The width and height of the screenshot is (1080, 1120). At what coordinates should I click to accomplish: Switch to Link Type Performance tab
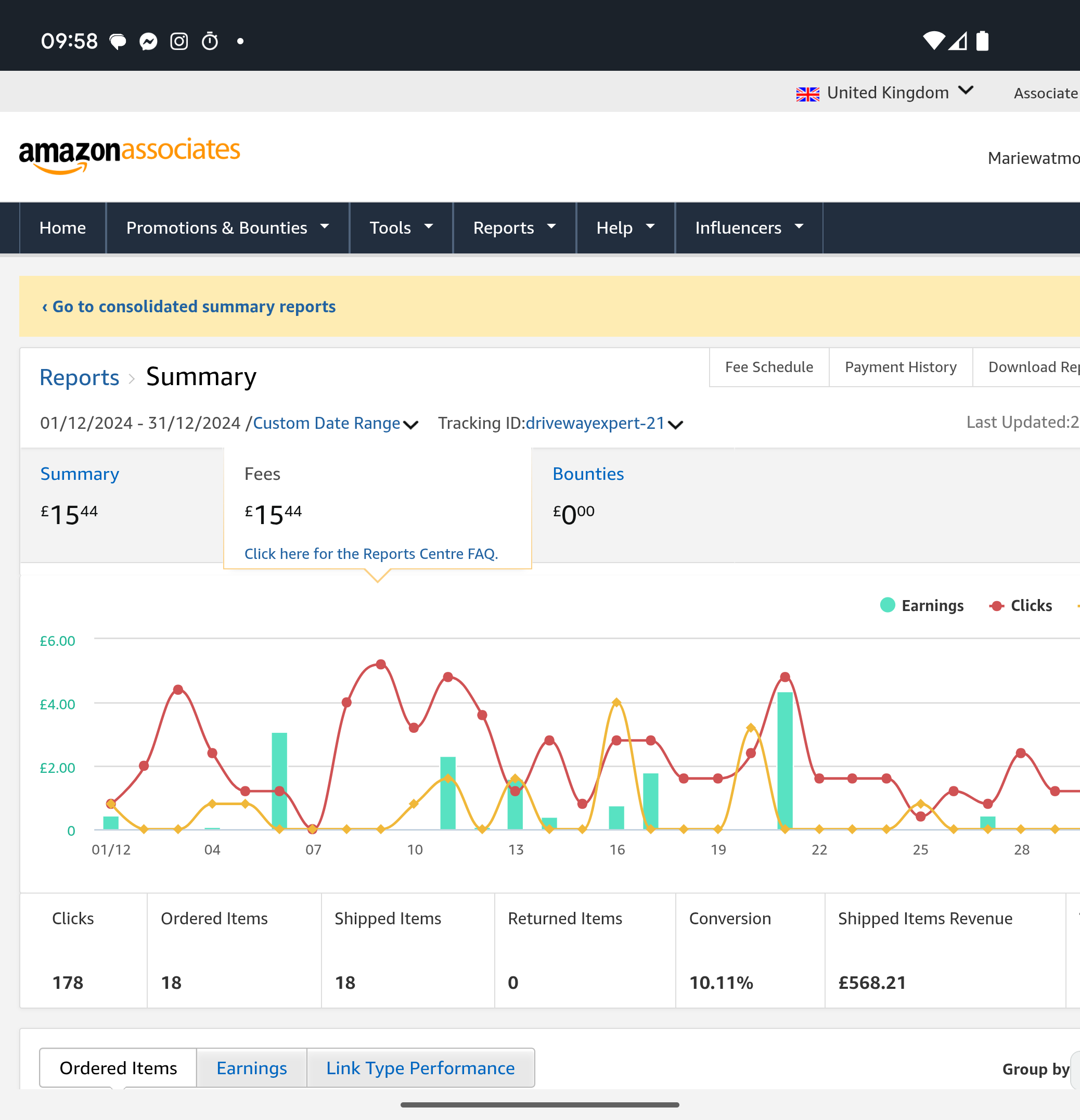(x=420, y=1067)
